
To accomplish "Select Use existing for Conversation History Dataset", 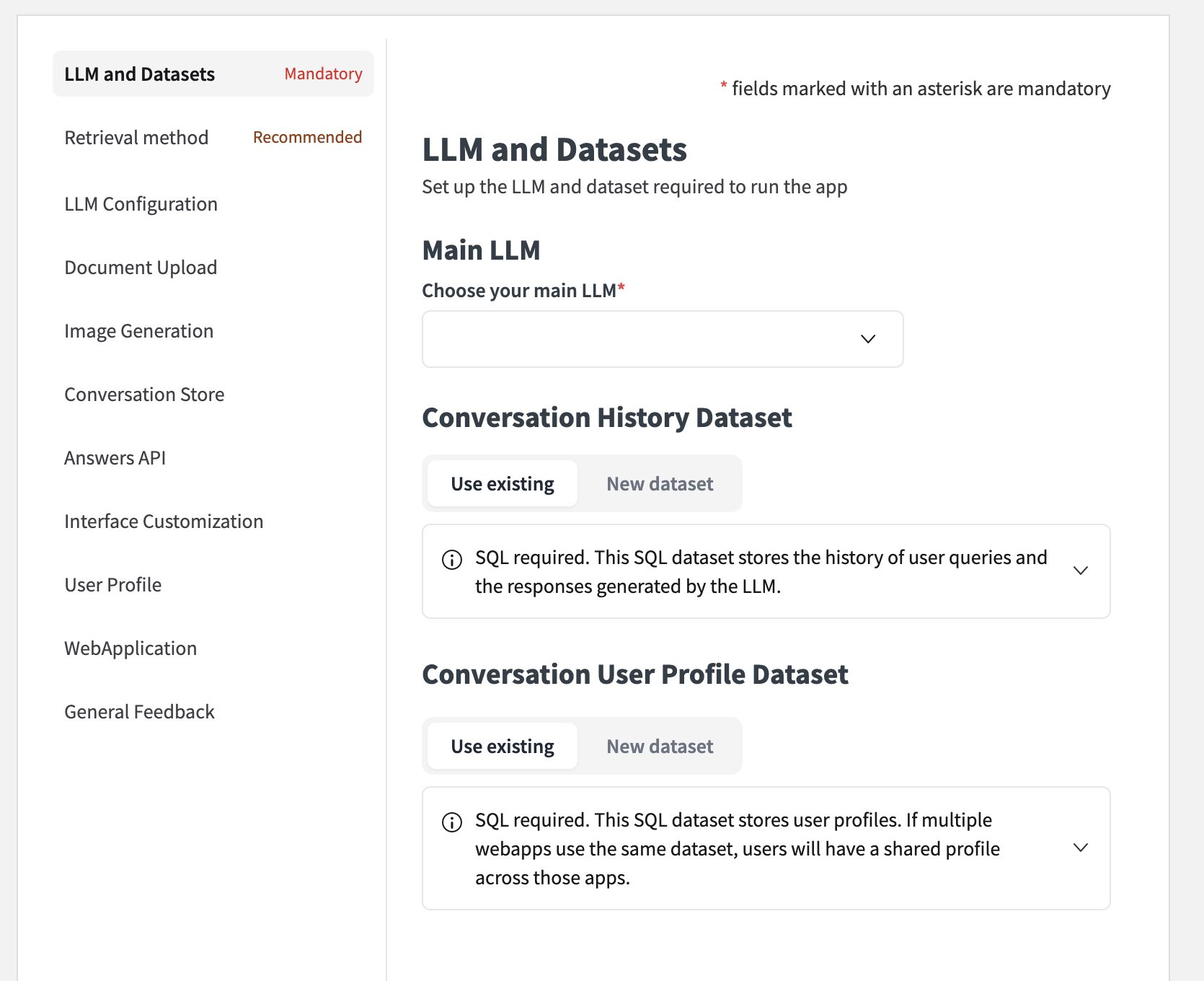I will tap(503, 483).
